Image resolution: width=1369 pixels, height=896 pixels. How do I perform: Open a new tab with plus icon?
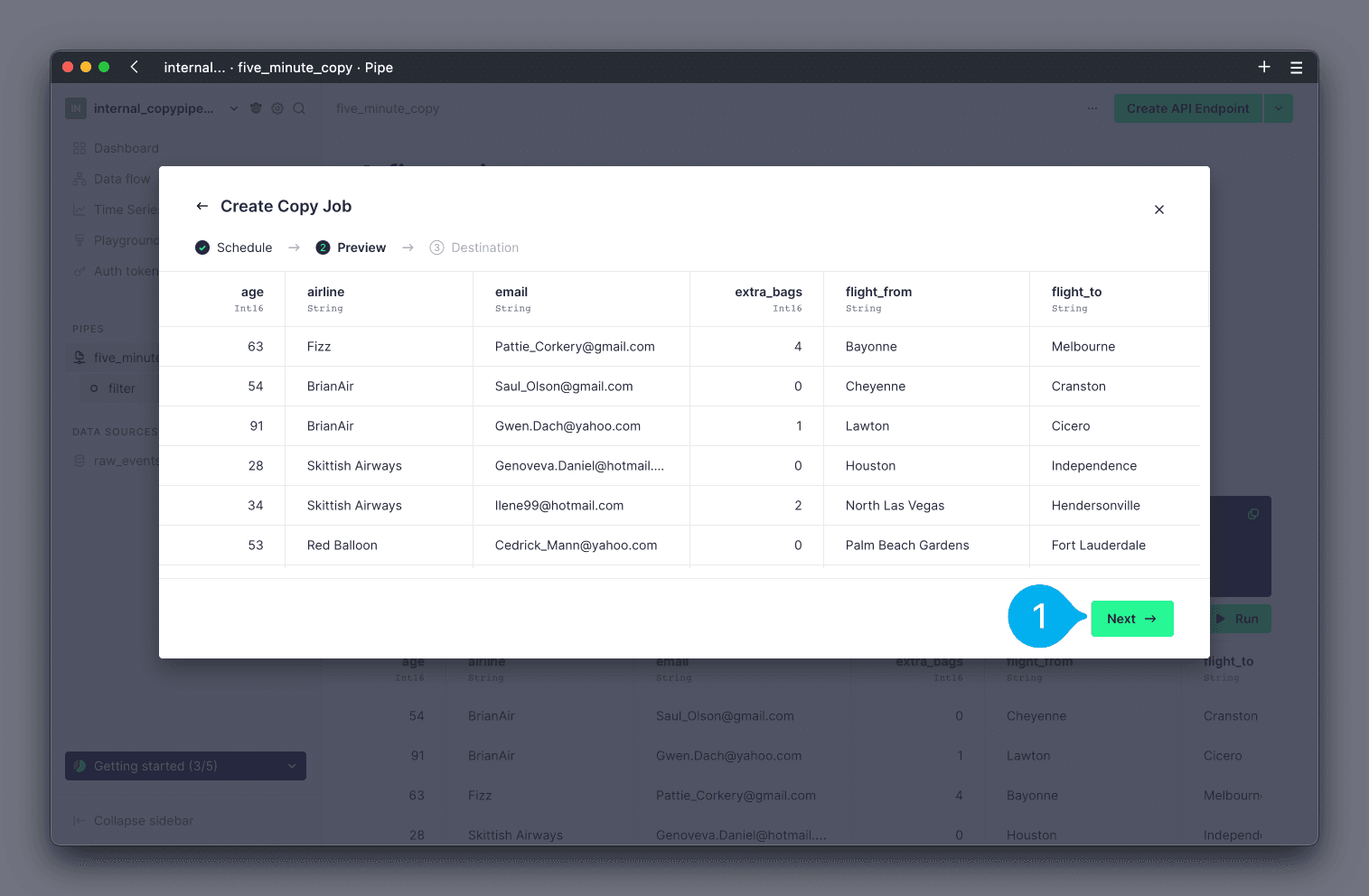pyautogui.click(x=1263, y=67)
